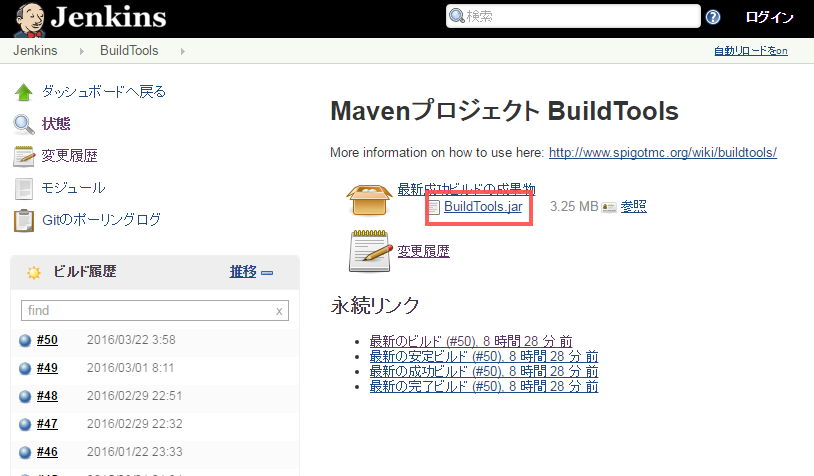Open 最新の成功ビルド (#50) permalink

tap(484, 372)
